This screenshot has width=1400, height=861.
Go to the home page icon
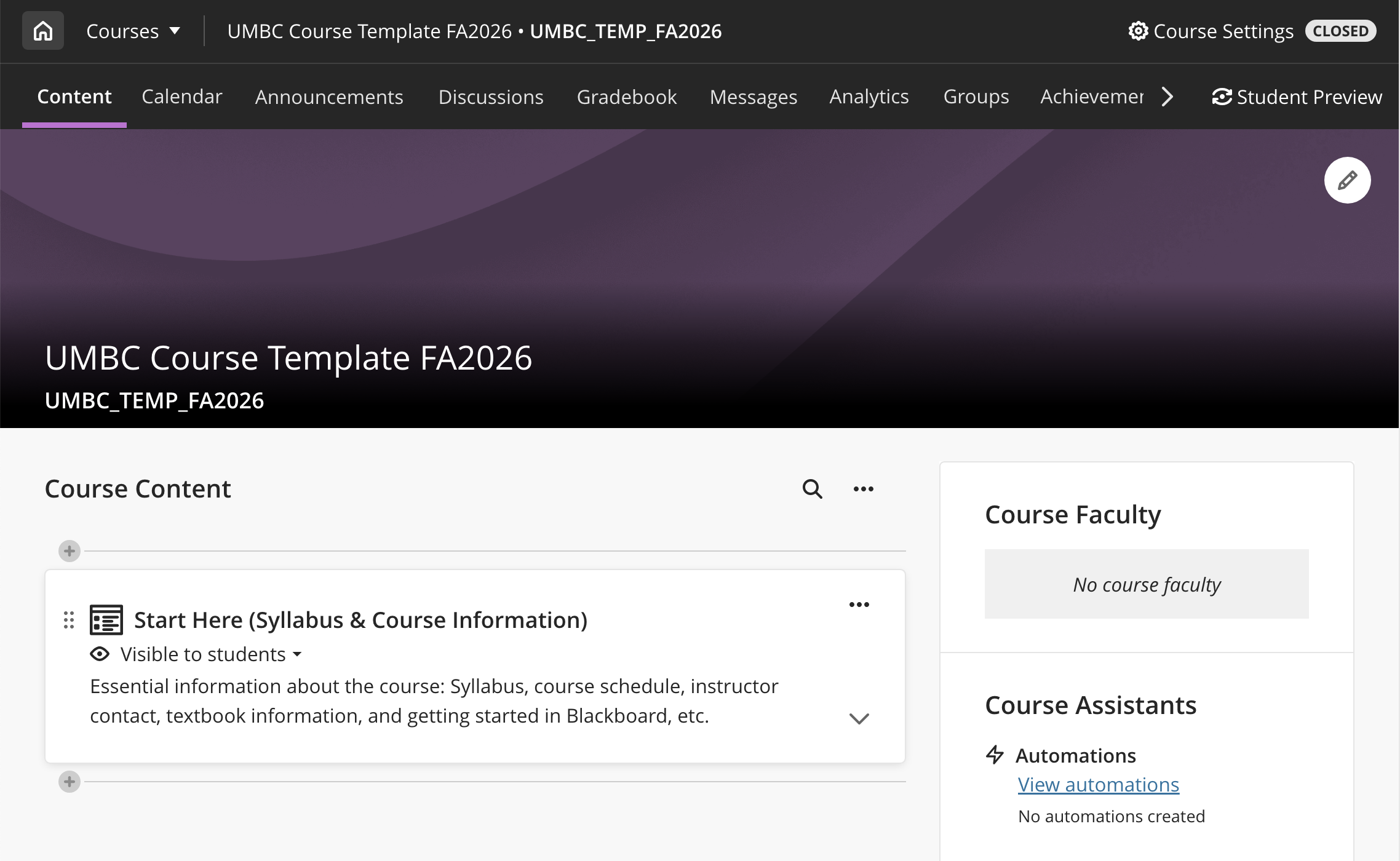coord(43,31)
